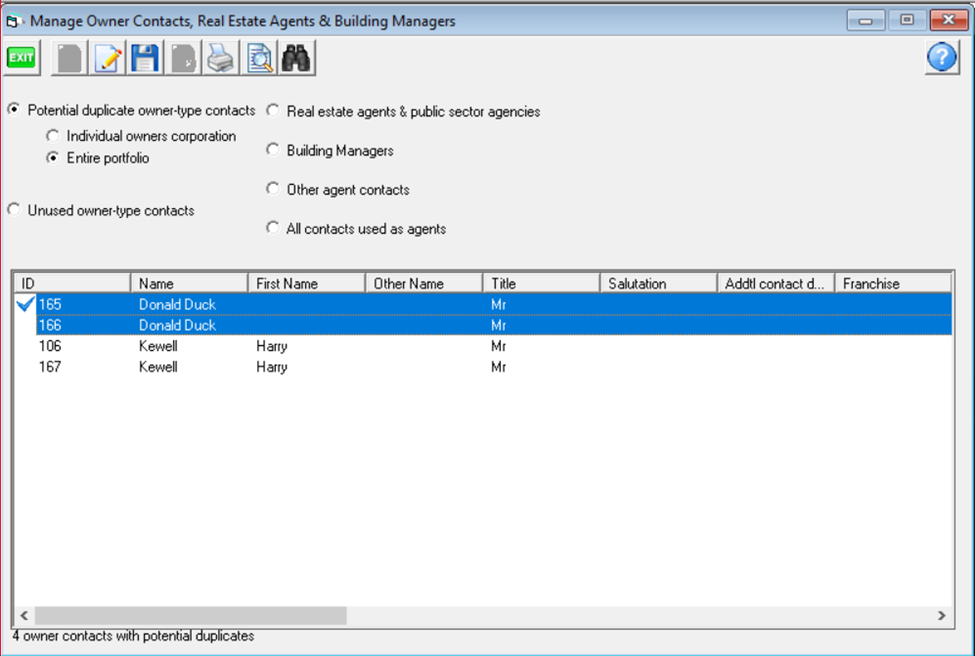The height and width of the screenshot is (656, 975).
Task: Click Mr title in row 166
Action: point(499,325)
